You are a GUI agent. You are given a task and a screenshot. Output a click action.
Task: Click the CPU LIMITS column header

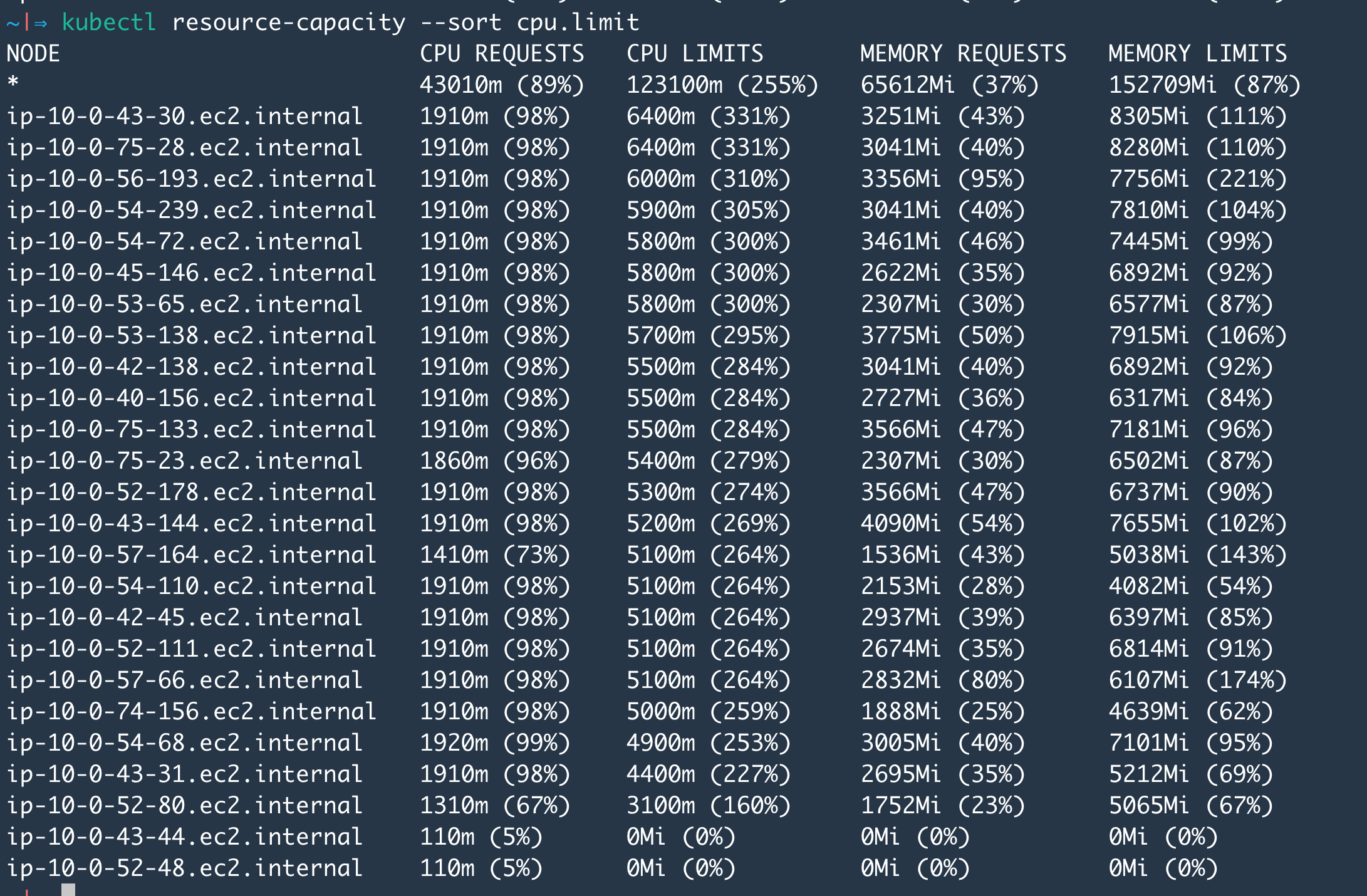click(695, 53)
